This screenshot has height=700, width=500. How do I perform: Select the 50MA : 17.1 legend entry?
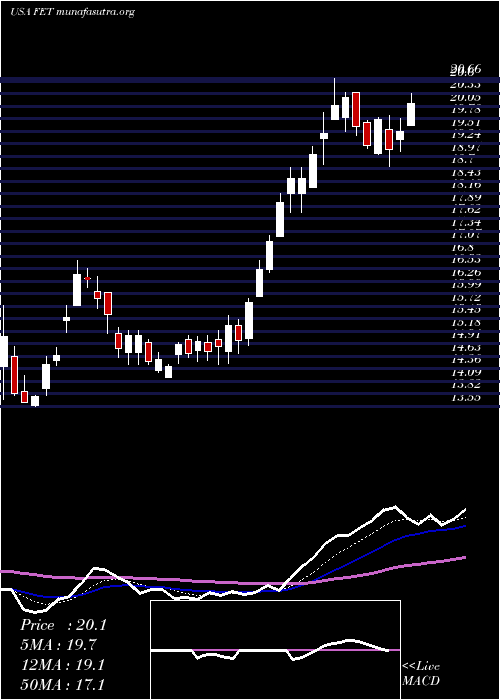point(62,684)
